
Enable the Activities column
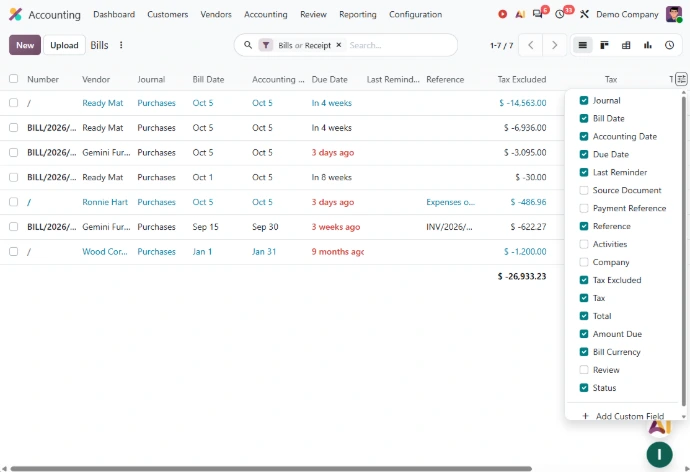[x=584, y=244]
